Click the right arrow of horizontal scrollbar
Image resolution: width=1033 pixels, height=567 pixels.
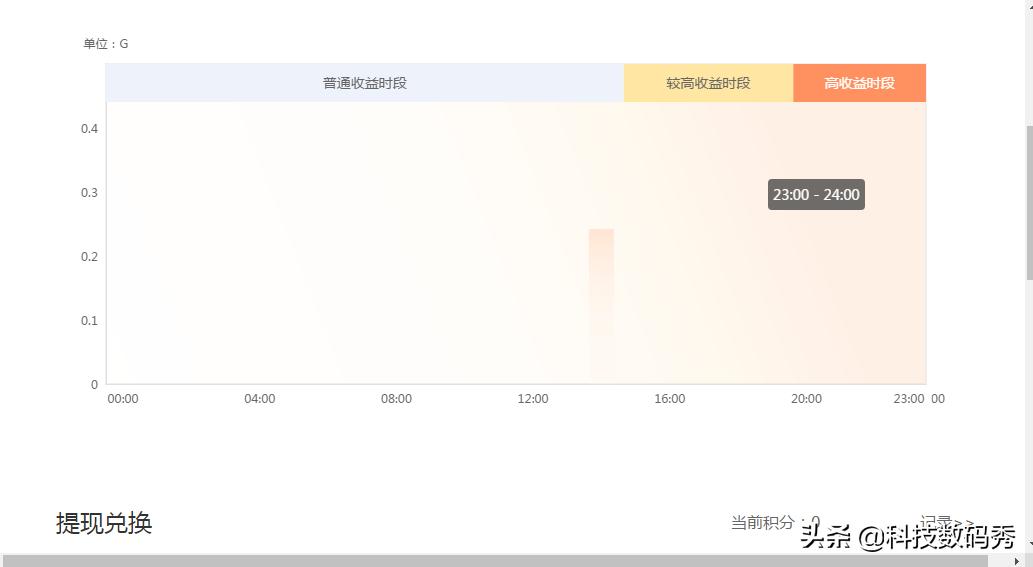(x=1015, y=561)
